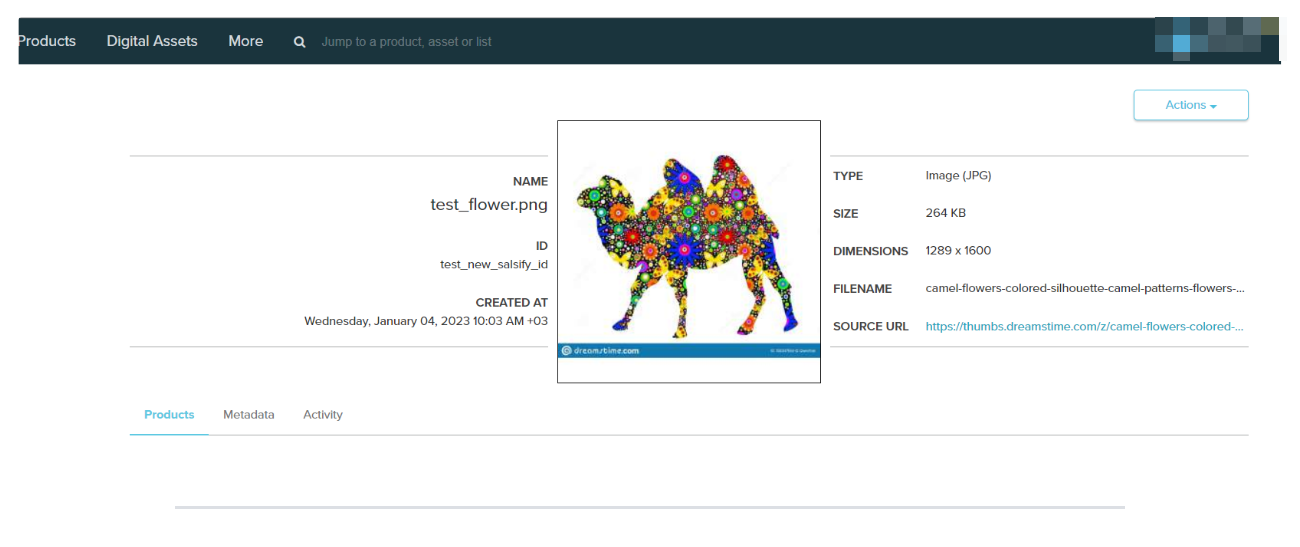Open the dreamstime source URL link
The width and height of the screenshot is (1300, 547).
point(1084,326)
